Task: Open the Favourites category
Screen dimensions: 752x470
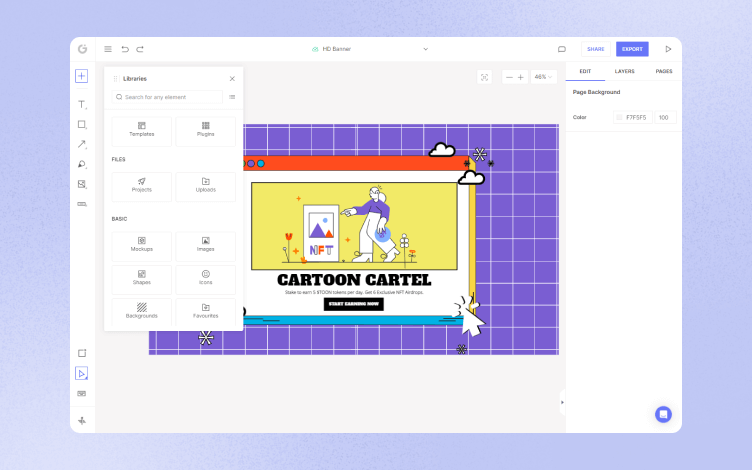Action: pos(205,312)
